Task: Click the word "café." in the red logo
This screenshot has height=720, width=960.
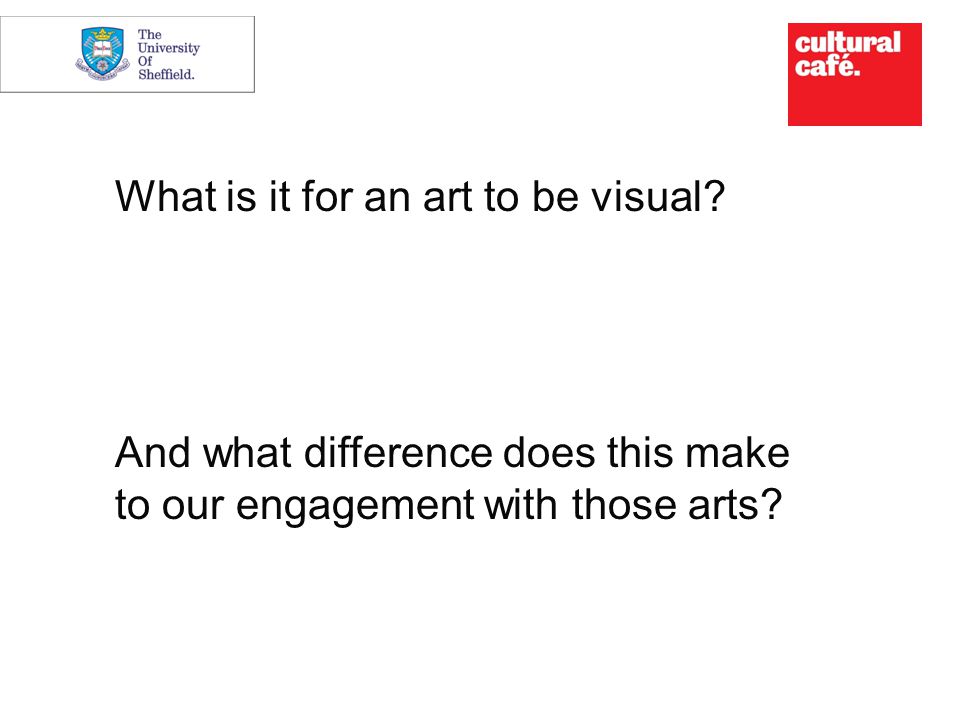Action: (827, 65)
